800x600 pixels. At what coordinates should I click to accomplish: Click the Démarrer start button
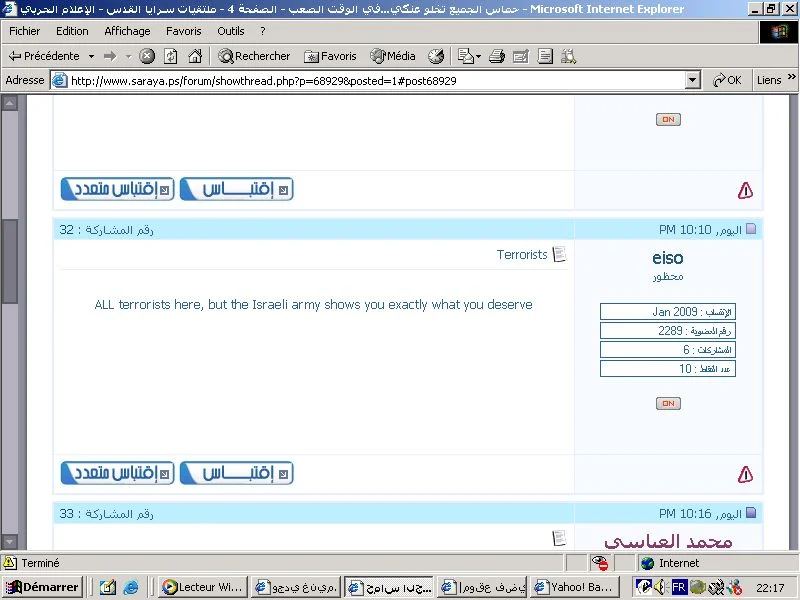pyautogui.click(x=43, y=587)
